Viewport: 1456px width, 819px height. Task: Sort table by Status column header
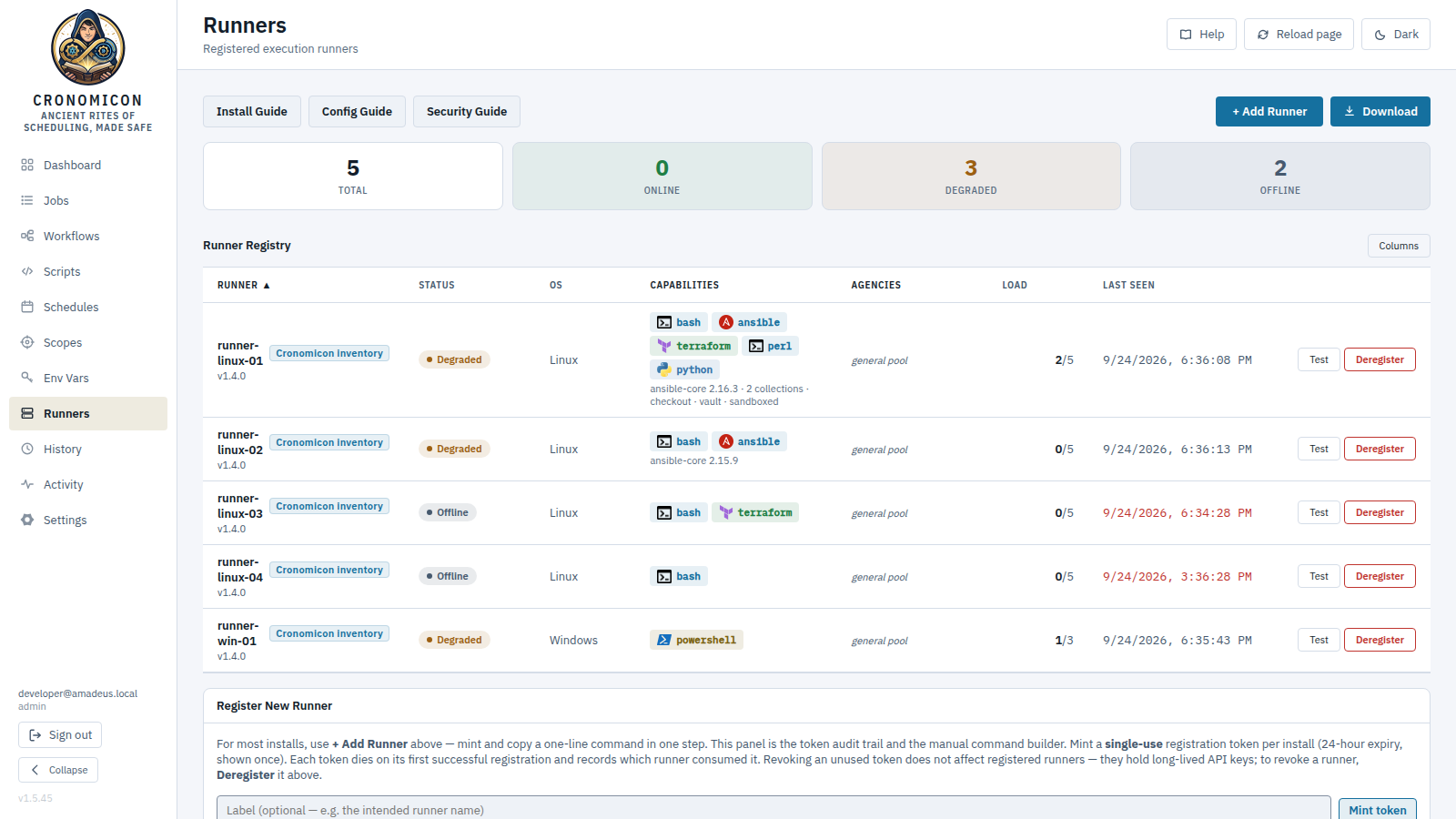pos(437,285)
